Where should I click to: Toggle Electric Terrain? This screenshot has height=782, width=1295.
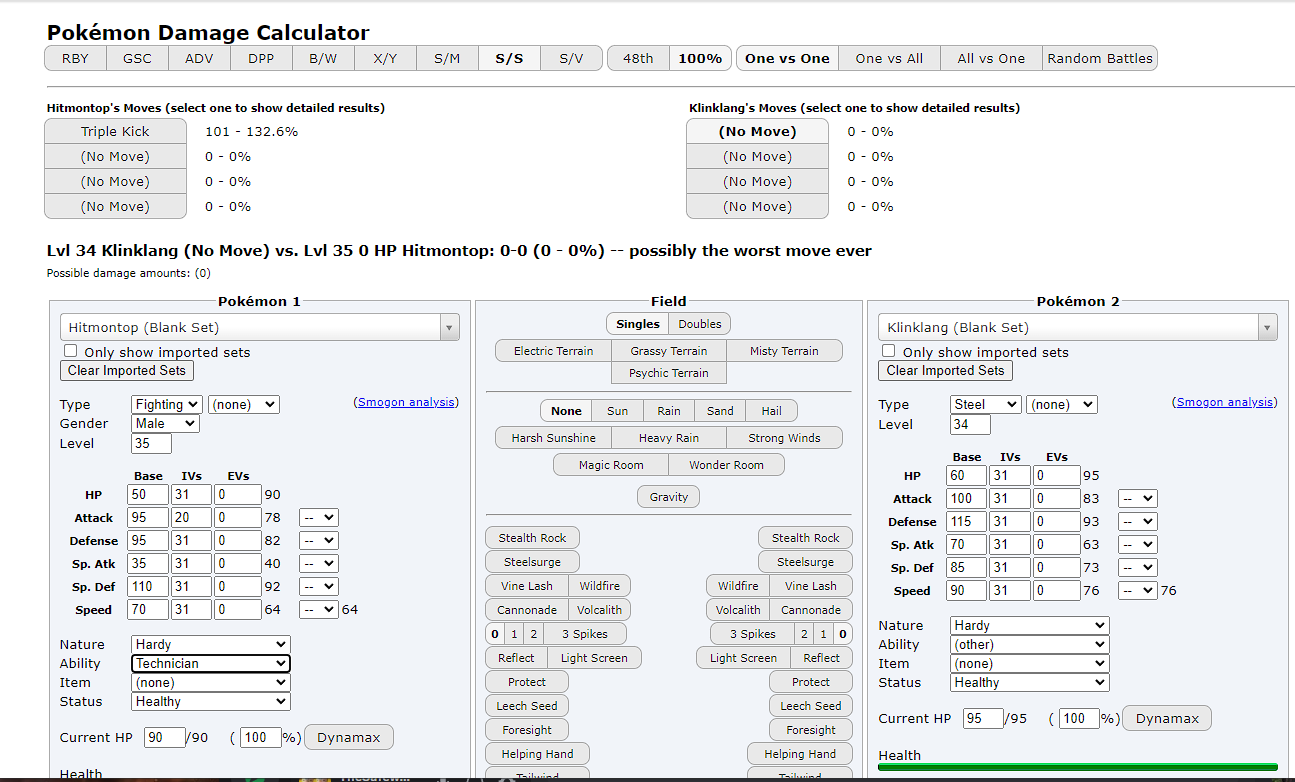coord(554,351)
